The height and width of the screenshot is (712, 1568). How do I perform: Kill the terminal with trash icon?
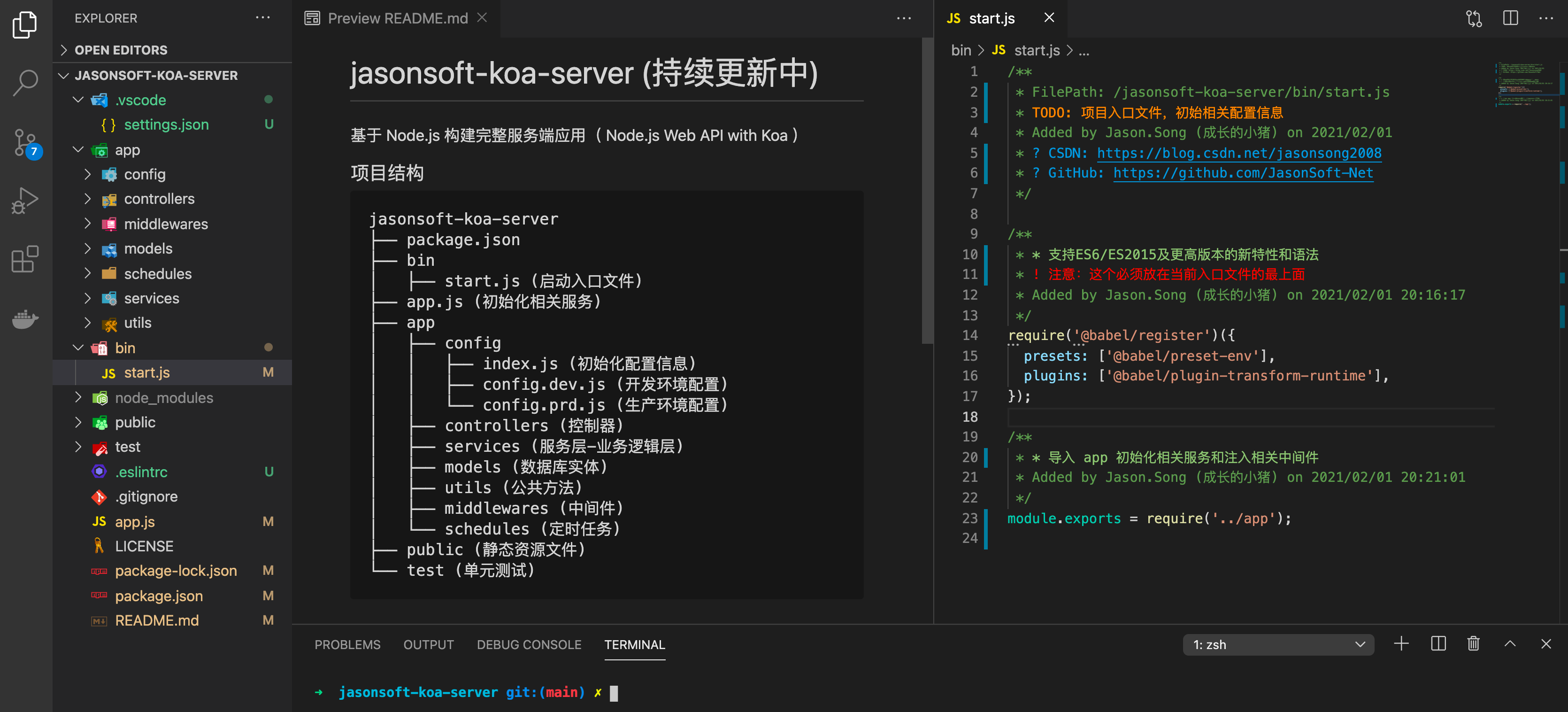coord(1473,644)
